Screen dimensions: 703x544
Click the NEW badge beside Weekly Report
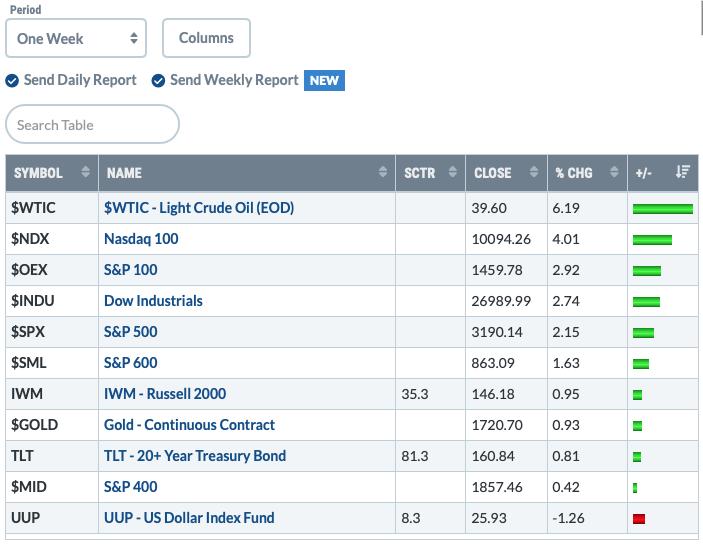pos(324,81)
